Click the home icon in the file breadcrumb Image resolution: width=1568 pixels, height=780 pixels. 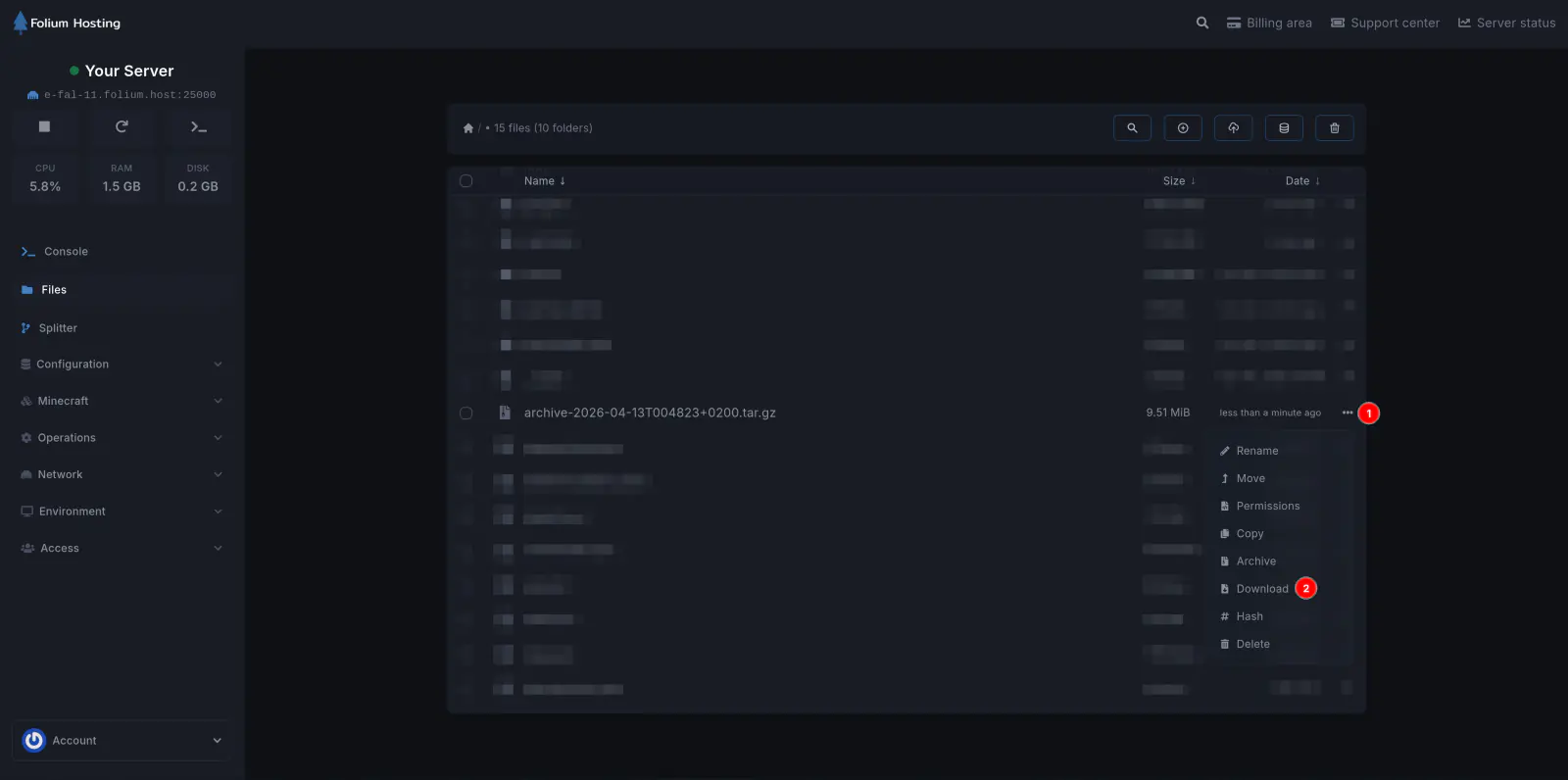coord(468,128)
